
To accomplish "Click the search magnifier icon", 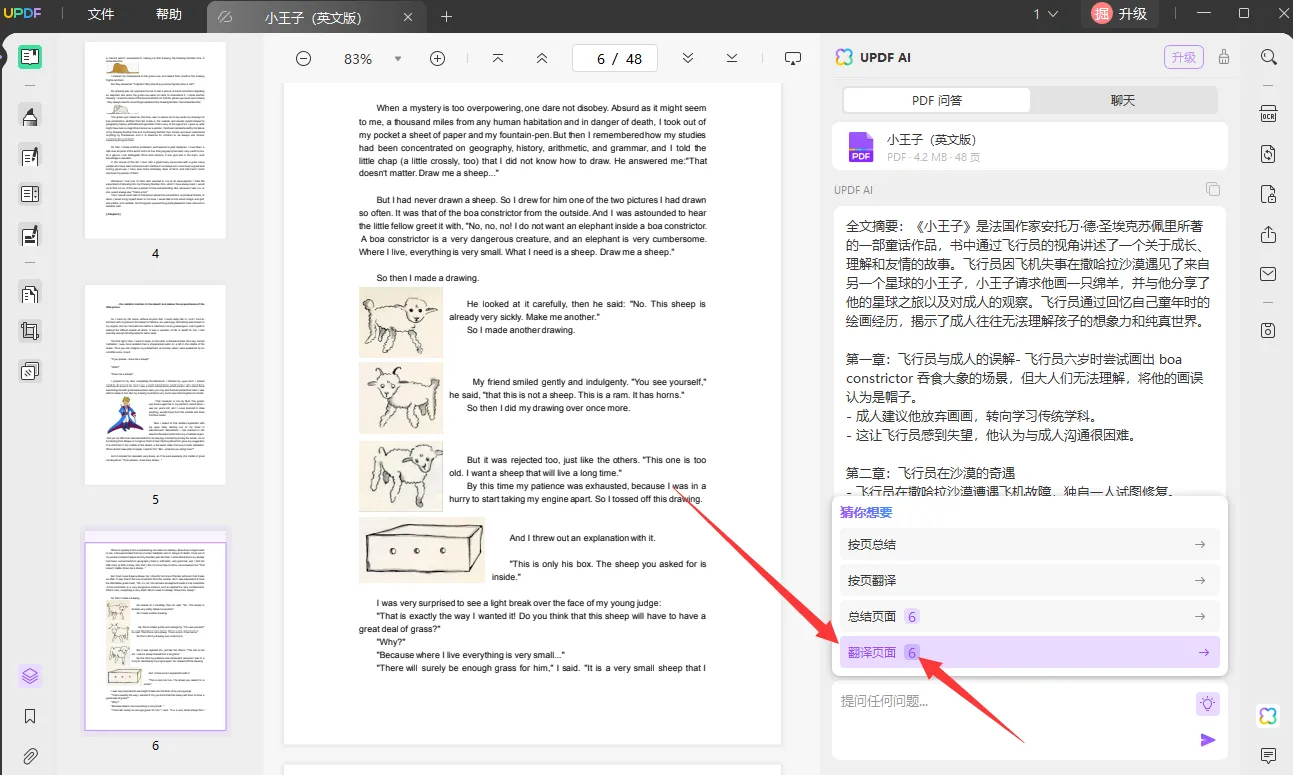I will [1269, 58].
